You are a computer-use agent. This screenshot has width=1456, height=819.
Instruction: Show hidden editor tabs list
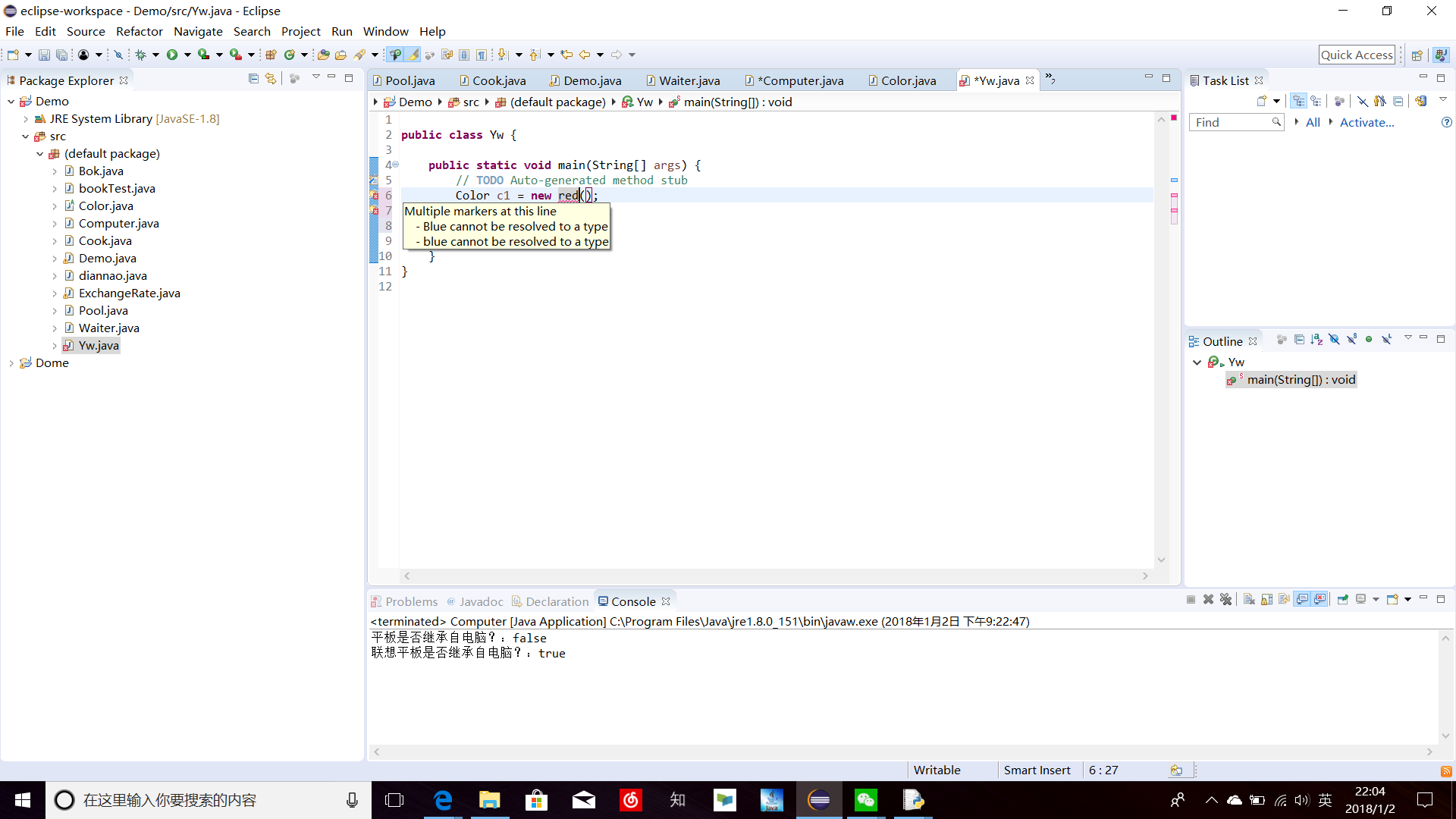[1050, 78]
